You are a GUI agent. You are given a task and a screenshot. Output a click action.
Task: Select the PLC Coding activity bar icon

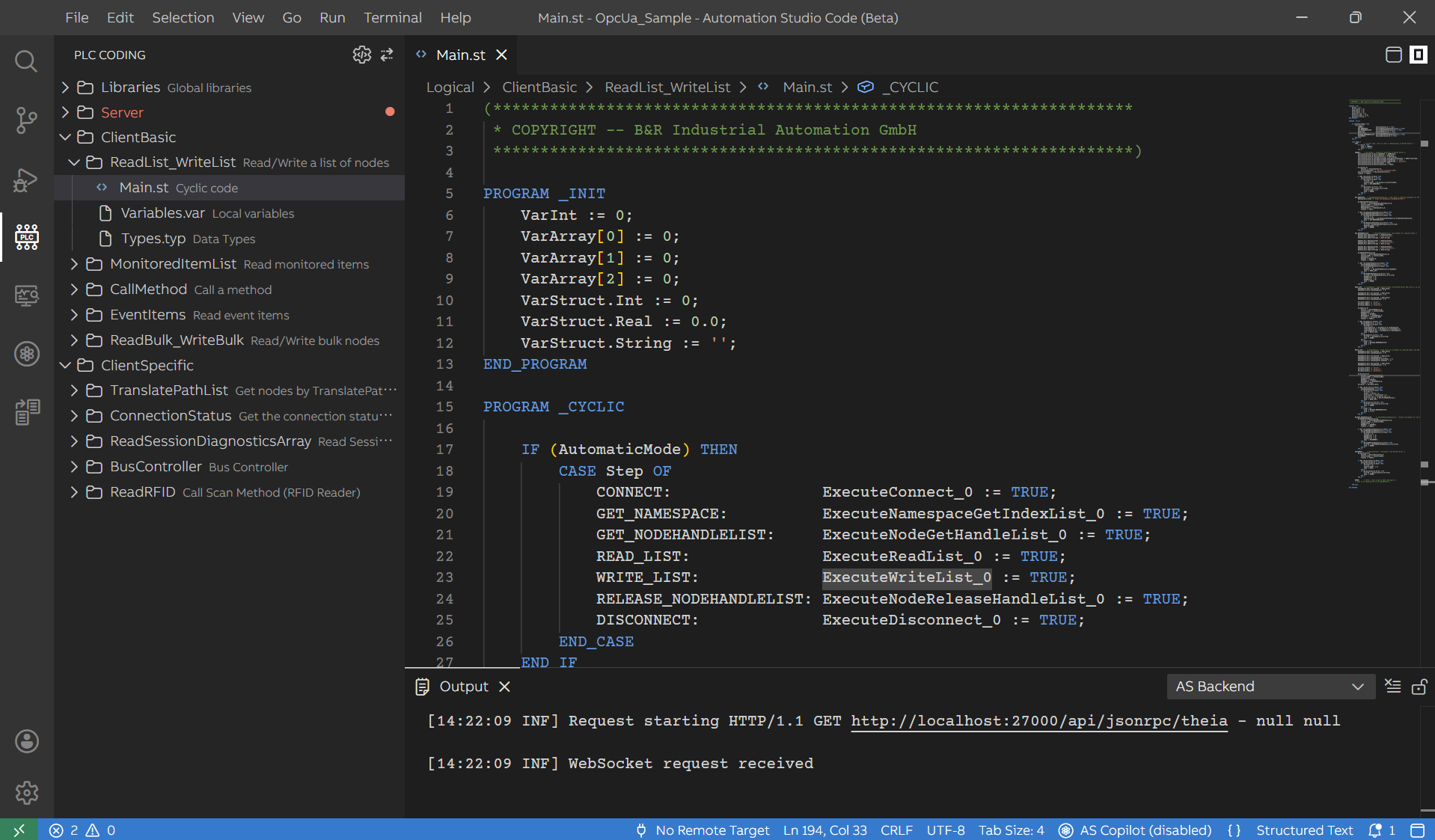click(x=26, y=236)
